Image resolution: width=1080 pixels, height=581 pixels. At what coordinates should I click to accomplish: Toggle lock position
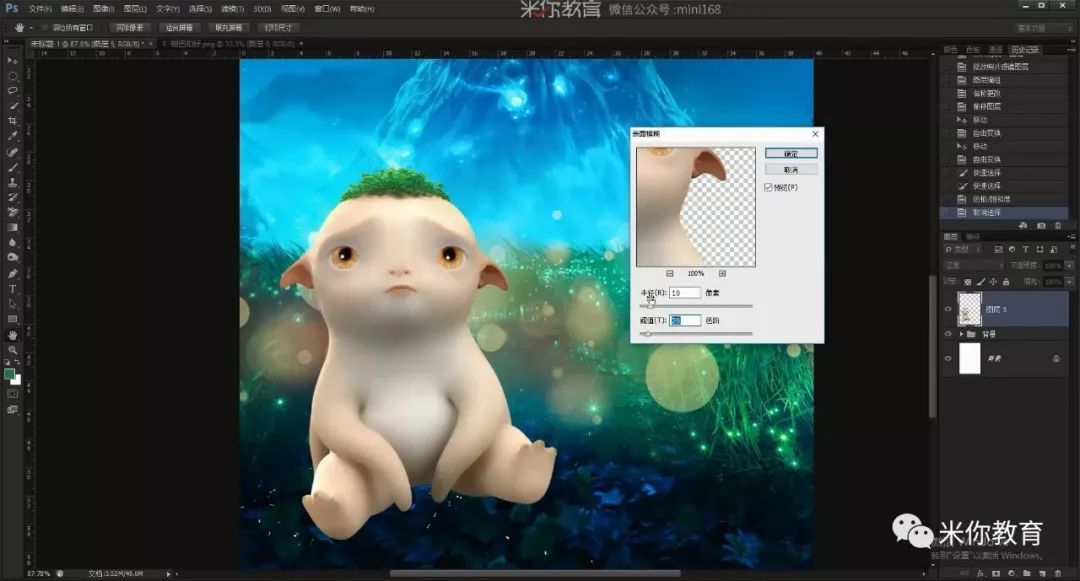[x=993, y=282]
